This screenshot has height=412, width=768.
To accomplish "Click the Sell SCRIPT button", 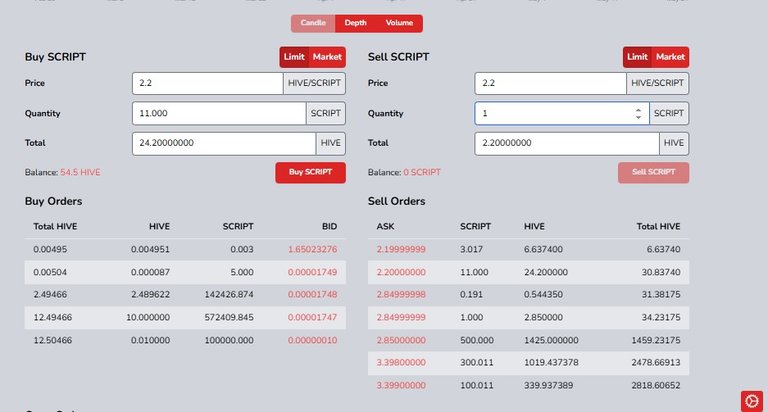I will 653,172.
